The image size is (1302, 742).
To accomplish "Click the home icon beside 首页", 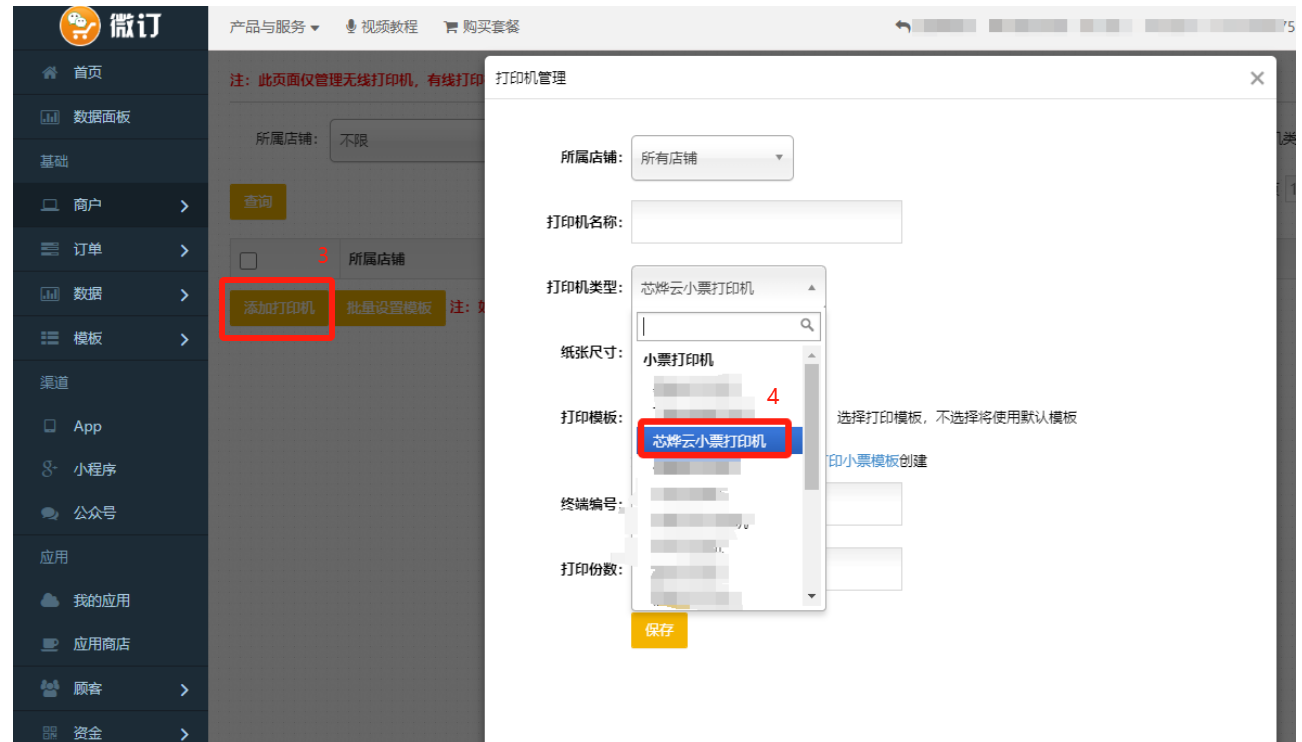I will click(50, 73).
